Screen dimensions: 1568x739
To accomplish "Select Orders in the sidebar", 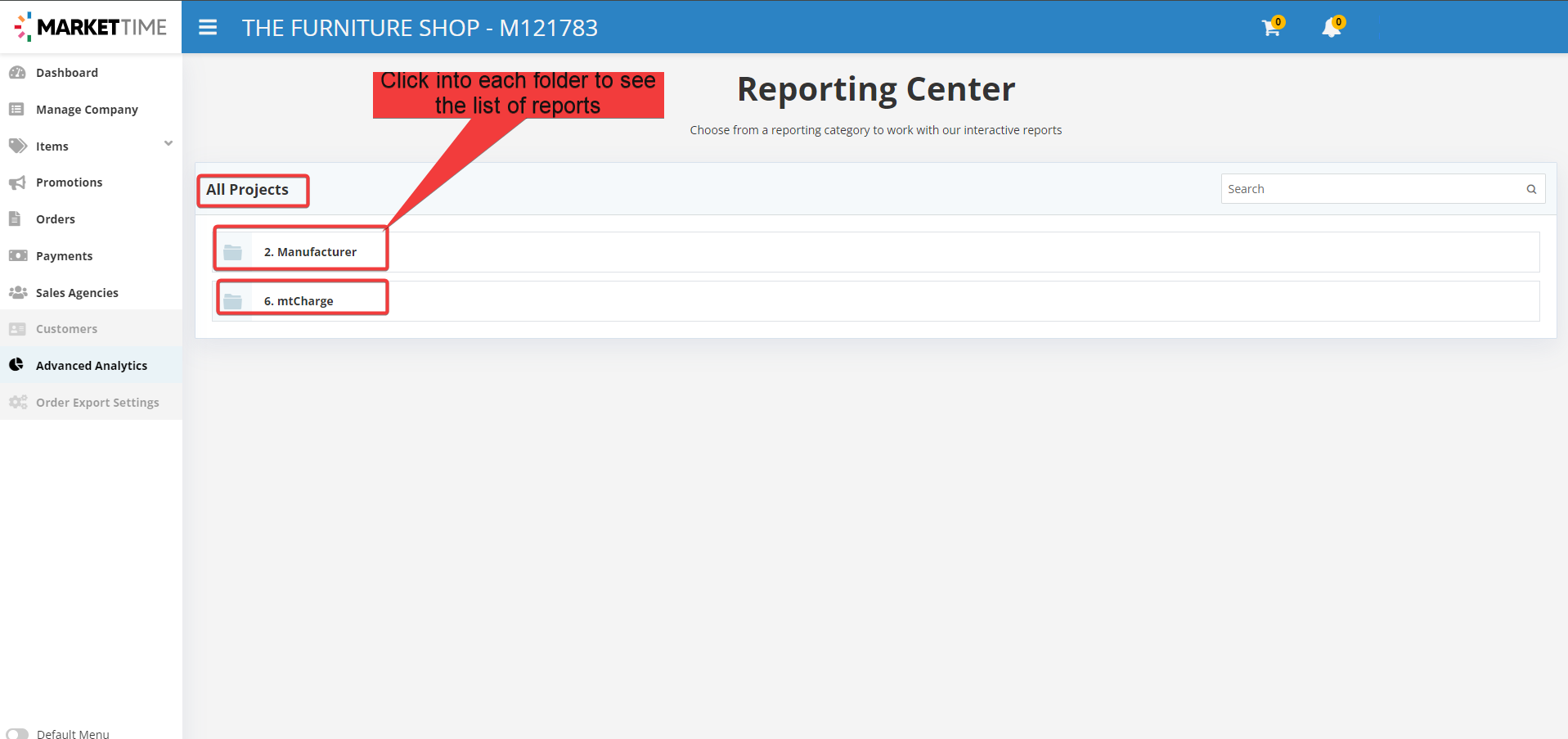I will coord(56,219).
